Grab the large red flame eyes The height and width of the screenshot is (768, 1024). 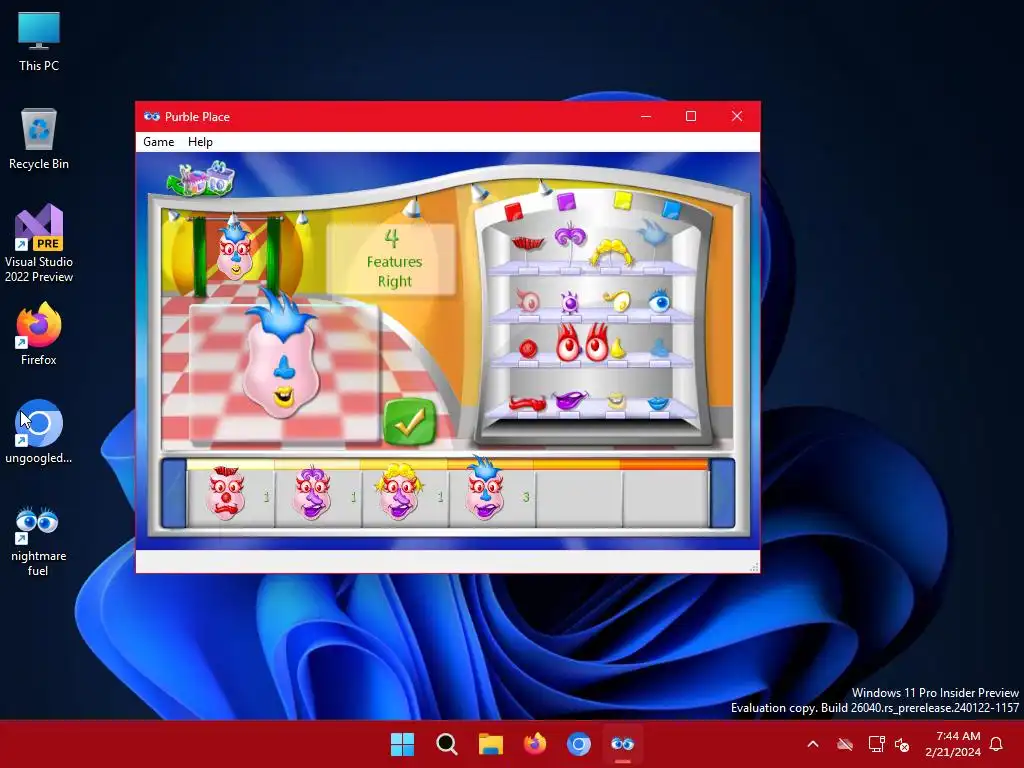tap(582, 342)
